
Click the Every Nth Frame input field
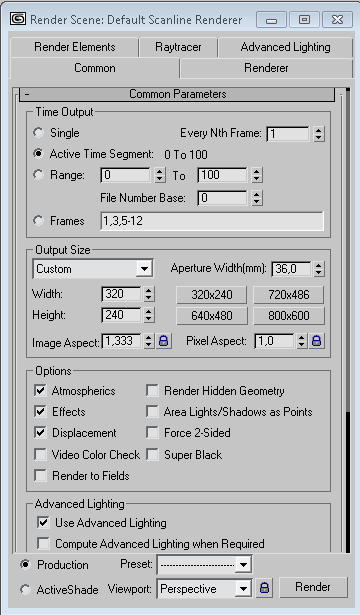(x=288, y=134)
